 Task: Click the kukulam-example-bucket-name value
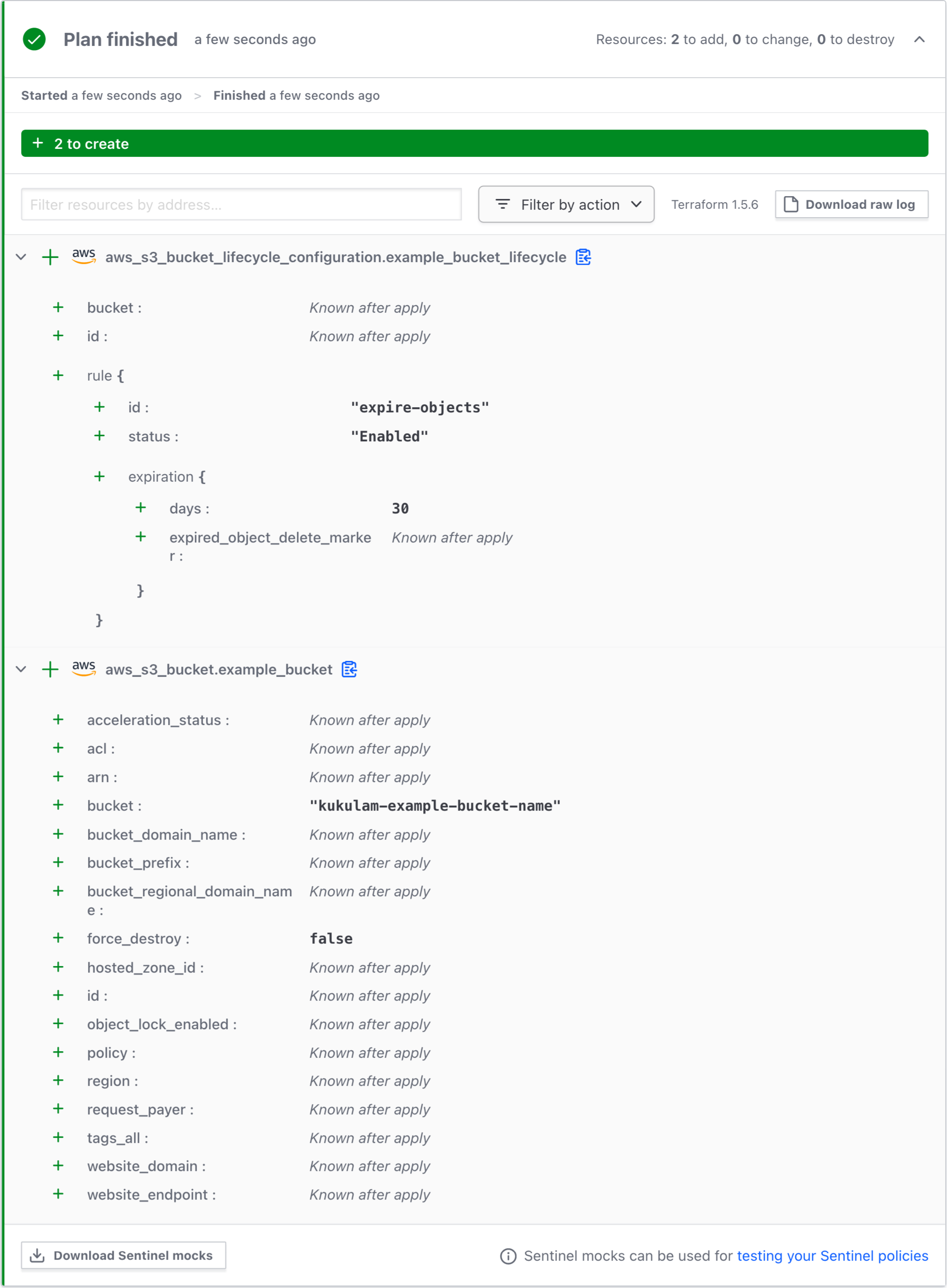pyautogui.click(x=435, y=806)
